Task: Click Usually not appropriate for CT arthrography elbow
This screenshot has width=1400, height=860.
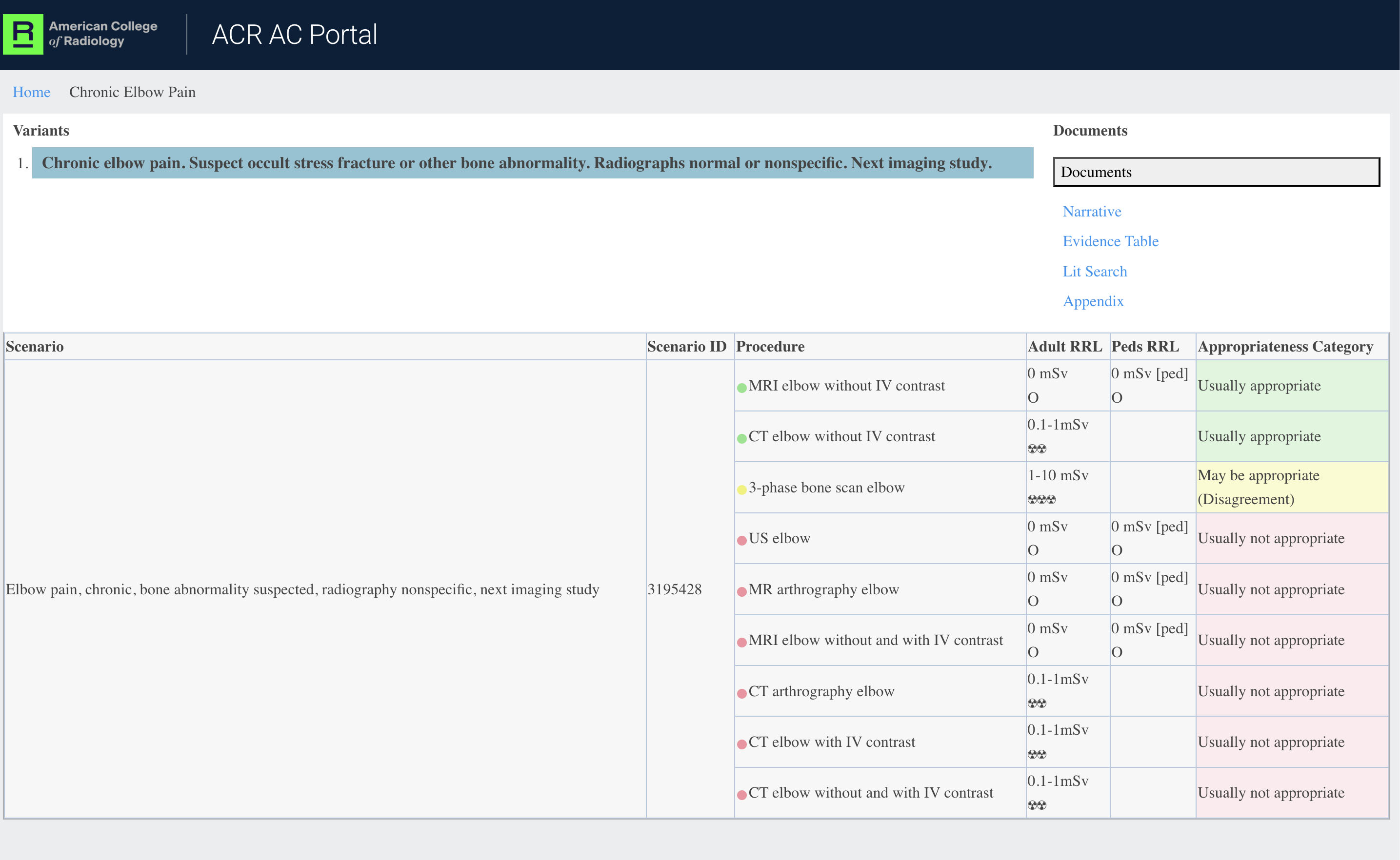Action: point(1292,691)
